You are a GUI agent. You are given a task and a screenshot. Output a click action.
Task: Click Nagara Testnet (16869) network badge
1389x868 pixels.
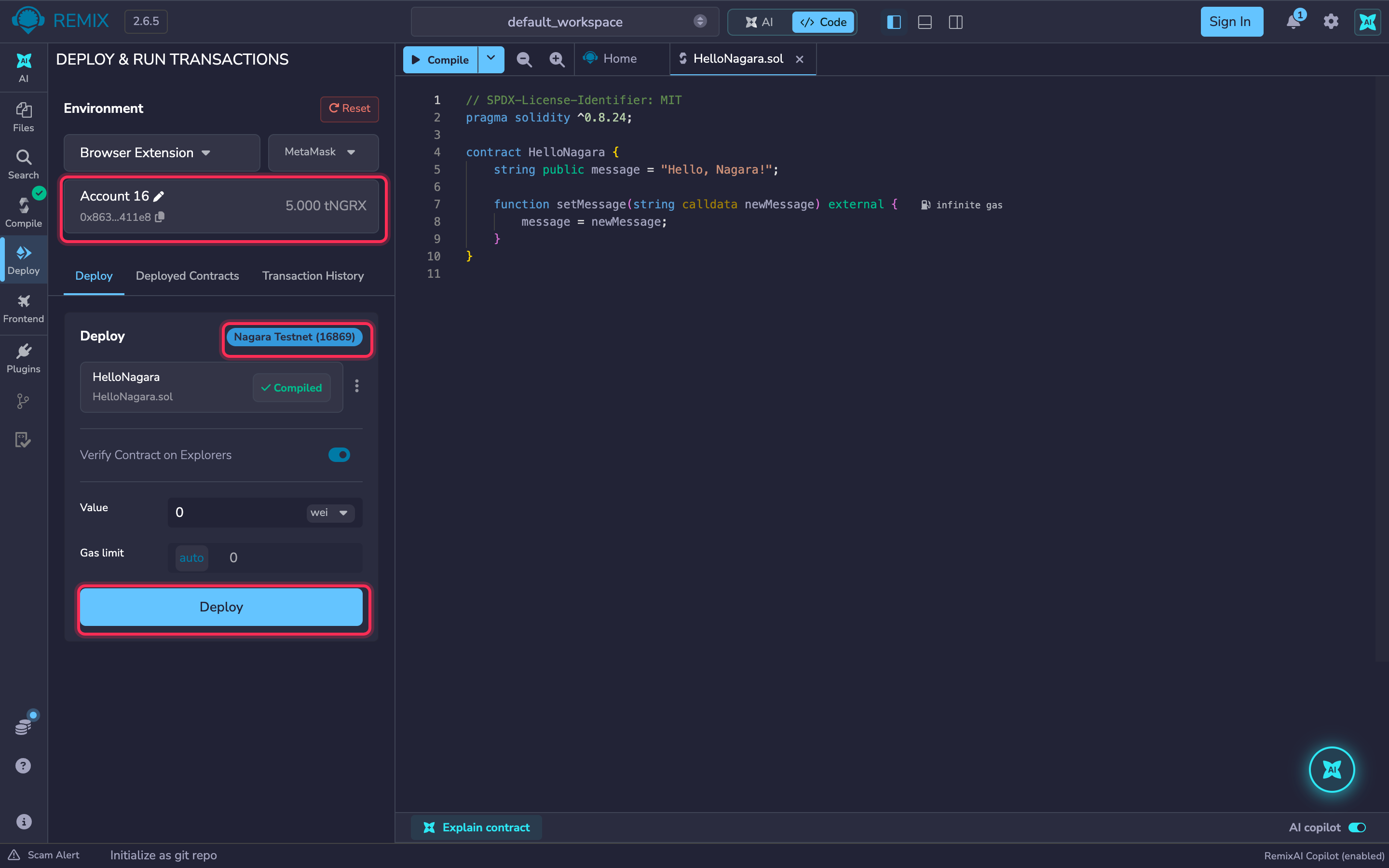click(x=295, y=337)
